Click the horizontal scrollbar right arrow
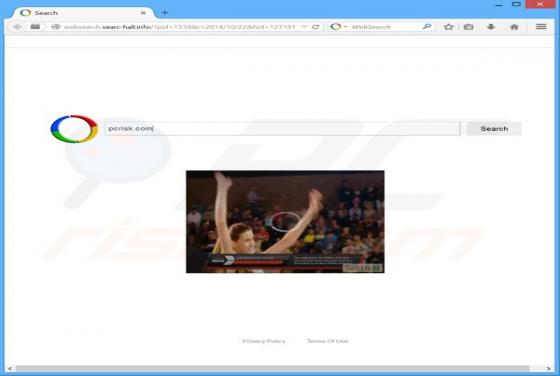This screenshot has width=560, height=376. 548,369
